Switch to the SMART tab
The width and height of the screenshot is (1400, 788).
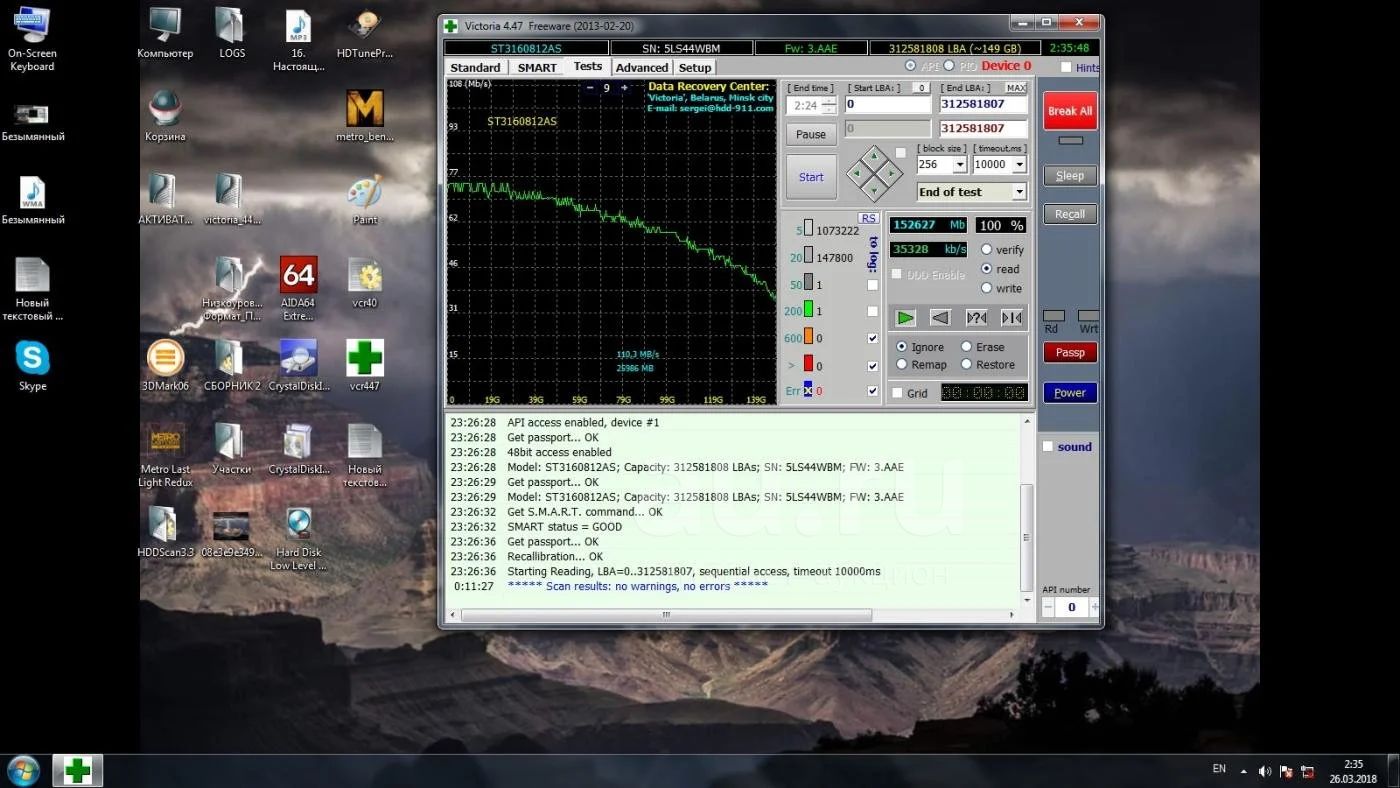pos(537,68)
